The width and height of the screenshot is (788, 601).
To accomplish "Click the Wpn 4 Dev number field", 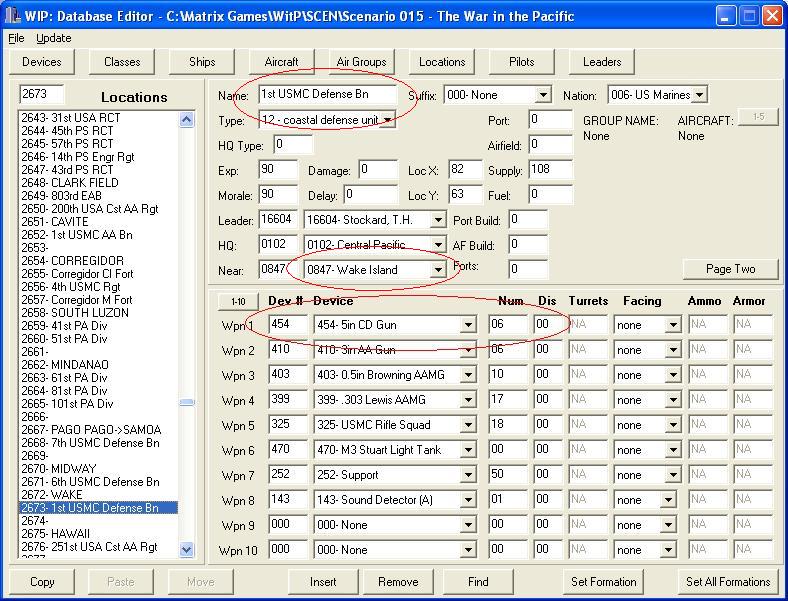I will click(287, 399).
